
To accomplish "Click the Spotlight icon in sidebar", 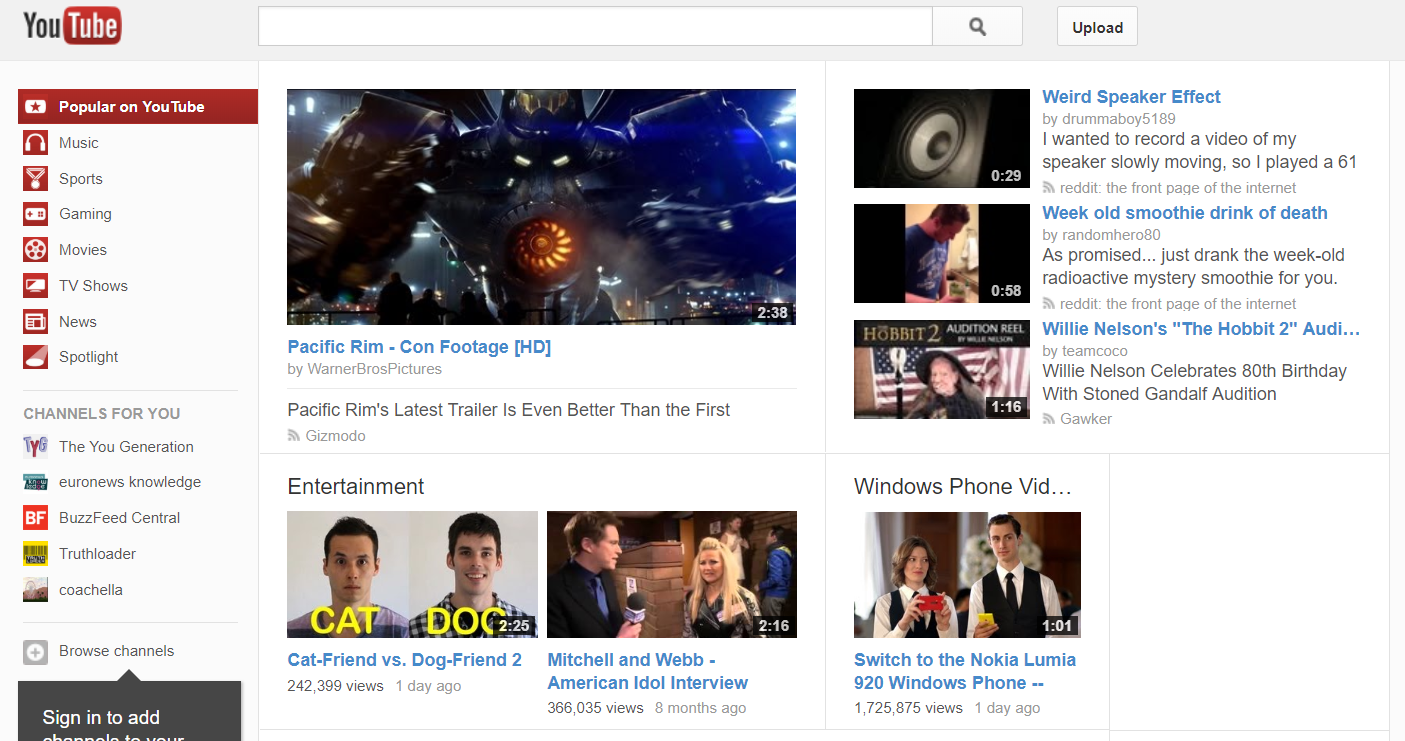I will pyautogui.click(x=36, y=357).
